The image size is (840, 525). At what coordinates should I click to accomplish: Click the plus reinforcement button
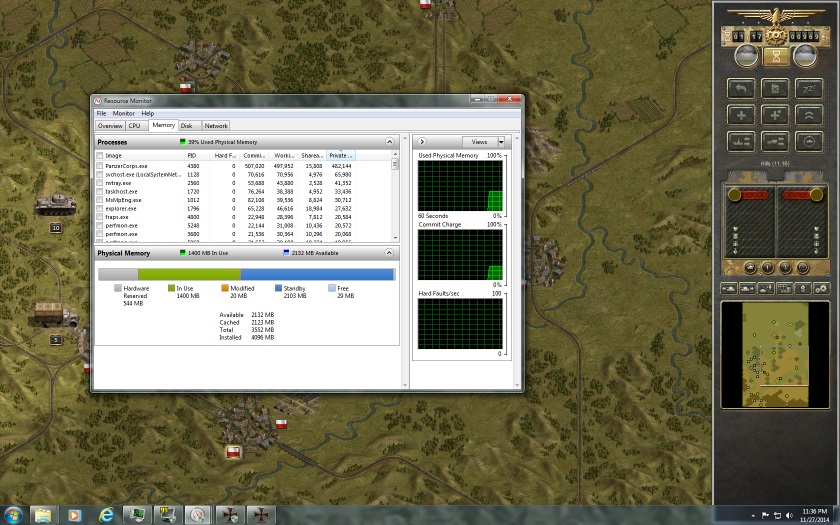(x=742, y=115)
